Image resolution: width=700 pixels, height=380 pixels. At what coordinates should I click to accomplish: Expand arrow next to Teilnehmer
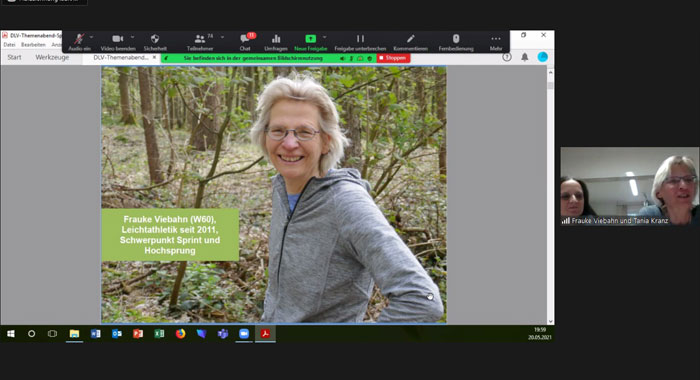click(222, 37)
